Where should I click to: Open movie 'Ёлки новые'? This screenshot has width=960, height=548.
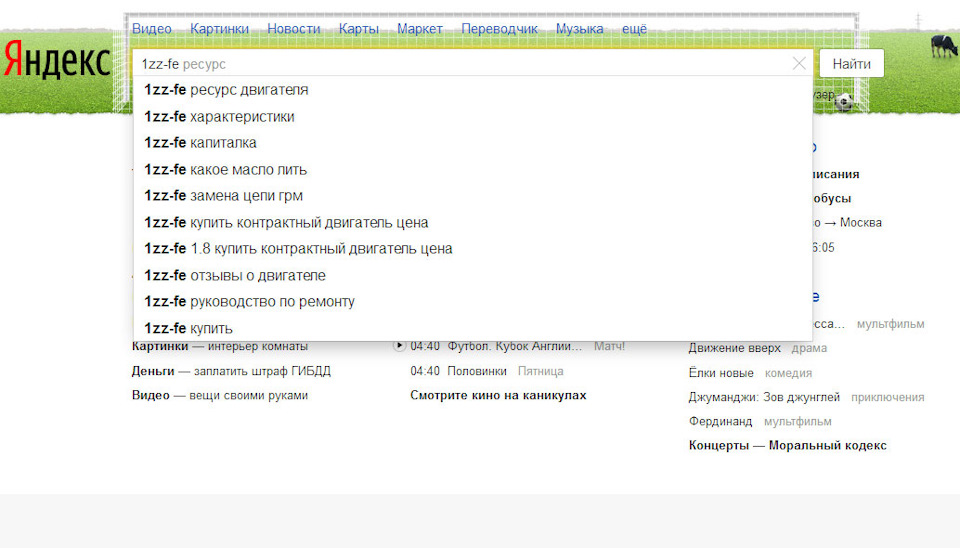[x=721, y=373]
